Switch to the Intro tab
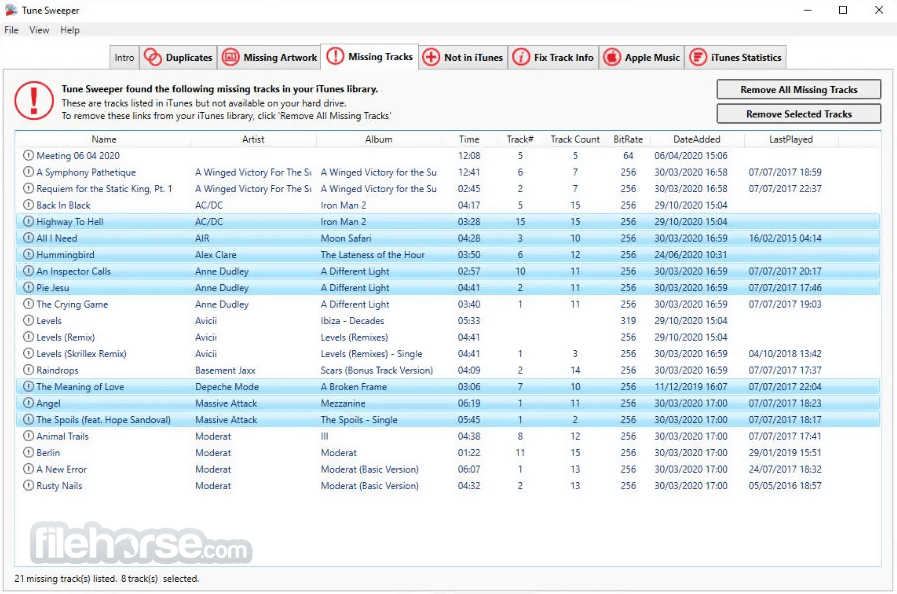897x594 pixels. coord(124,57)
